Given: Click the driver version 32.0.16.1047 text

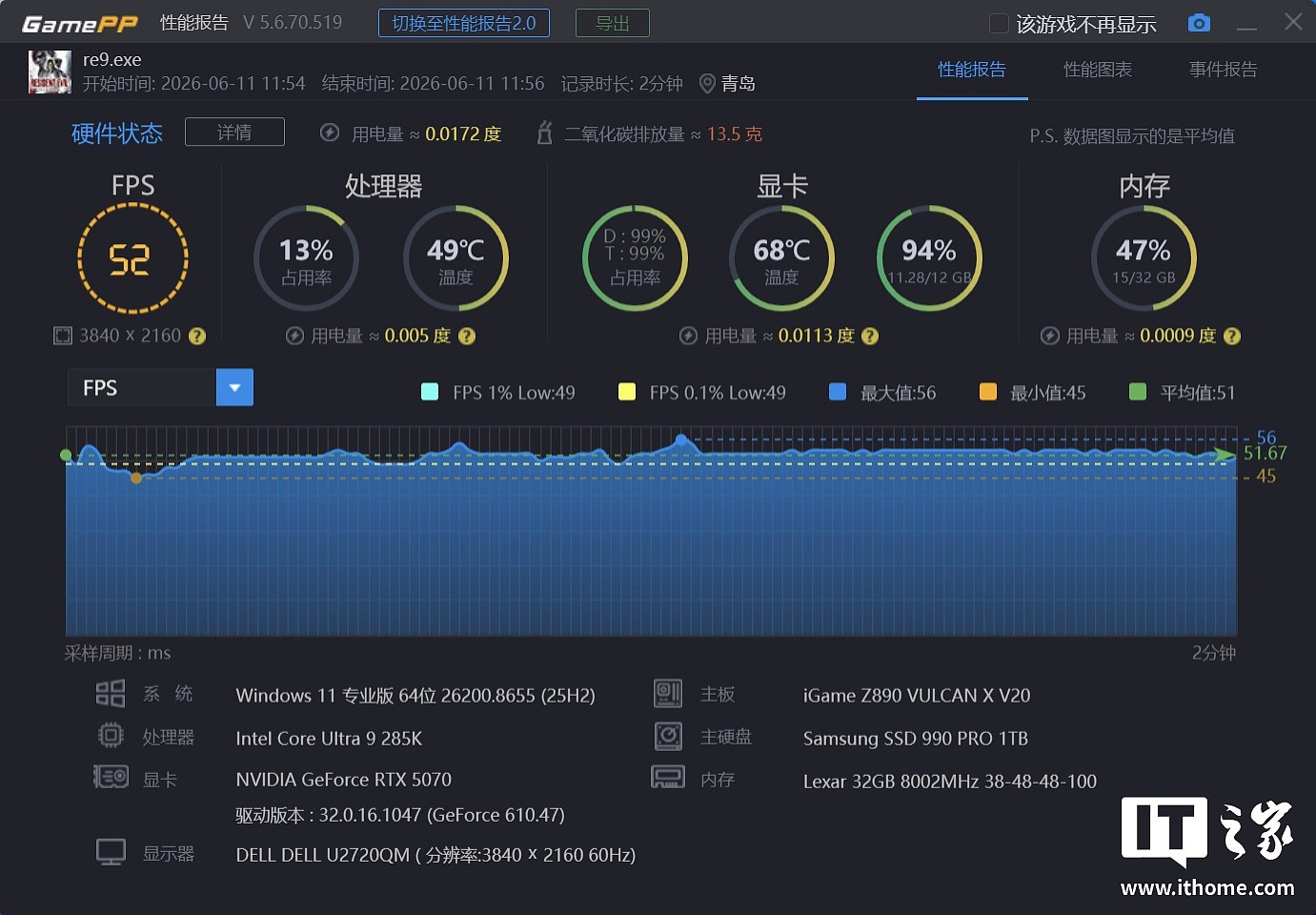Looking at the screenshot, I should point(400,815).
